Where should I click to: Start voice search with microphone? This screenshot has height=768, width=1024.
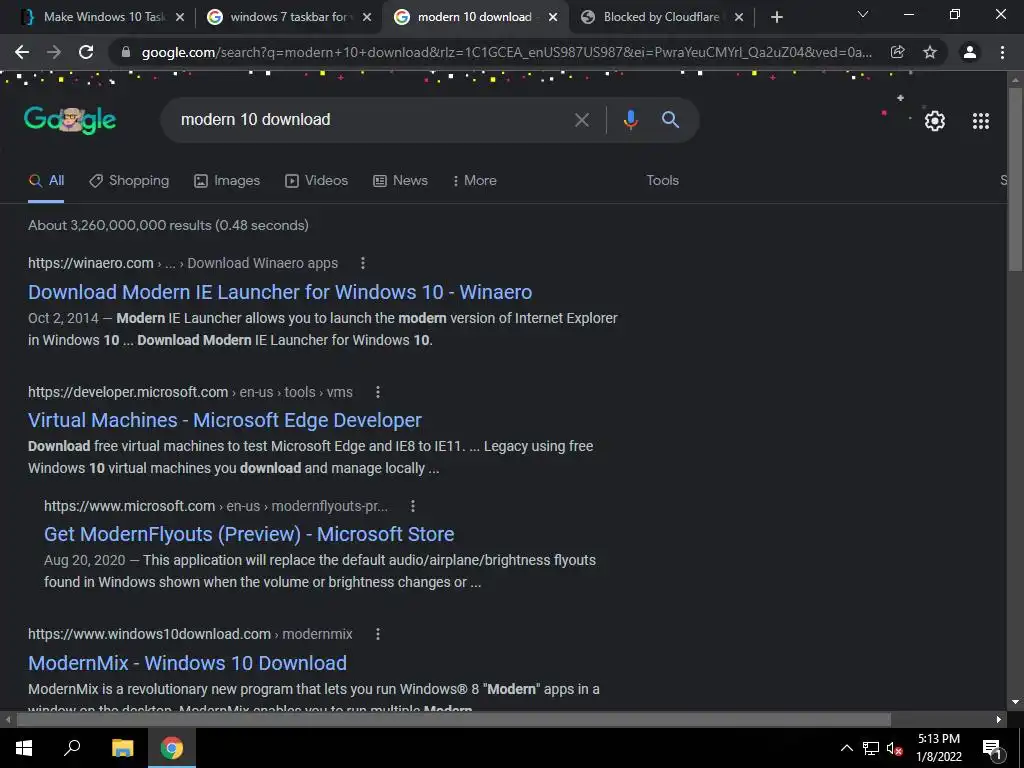tap(630, 120)
